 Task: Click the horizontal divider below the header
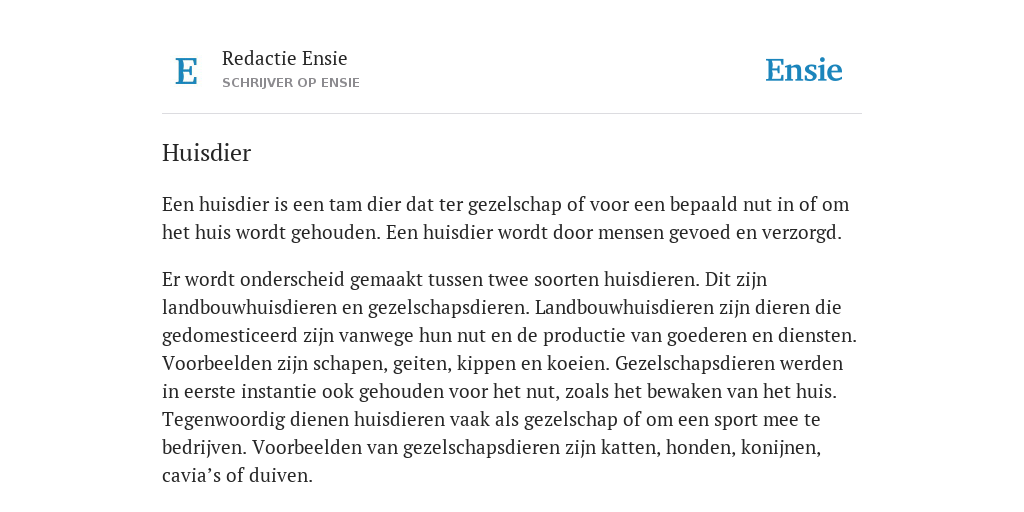point(512,114)
